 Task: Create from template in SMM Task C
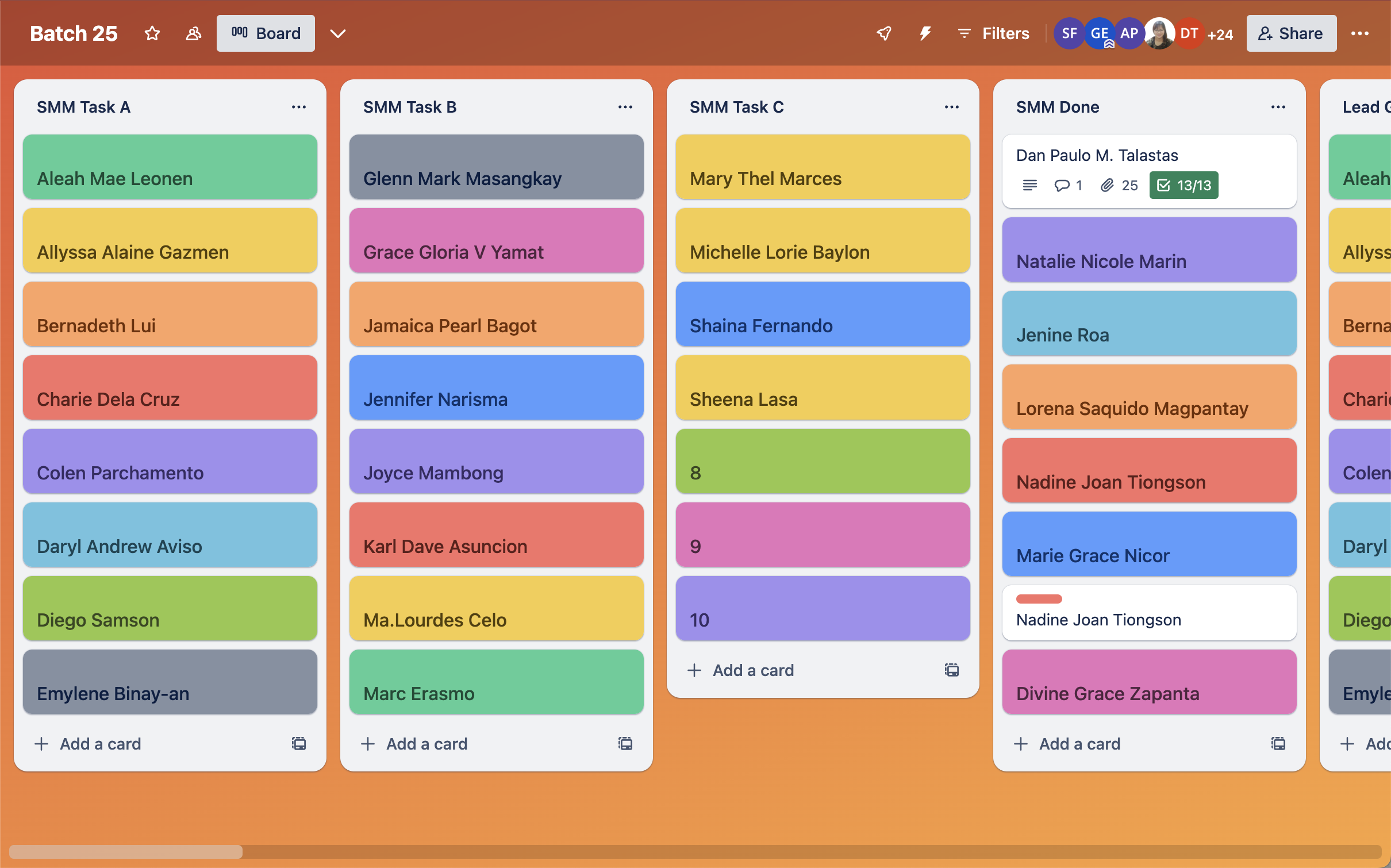coord(952,670)
